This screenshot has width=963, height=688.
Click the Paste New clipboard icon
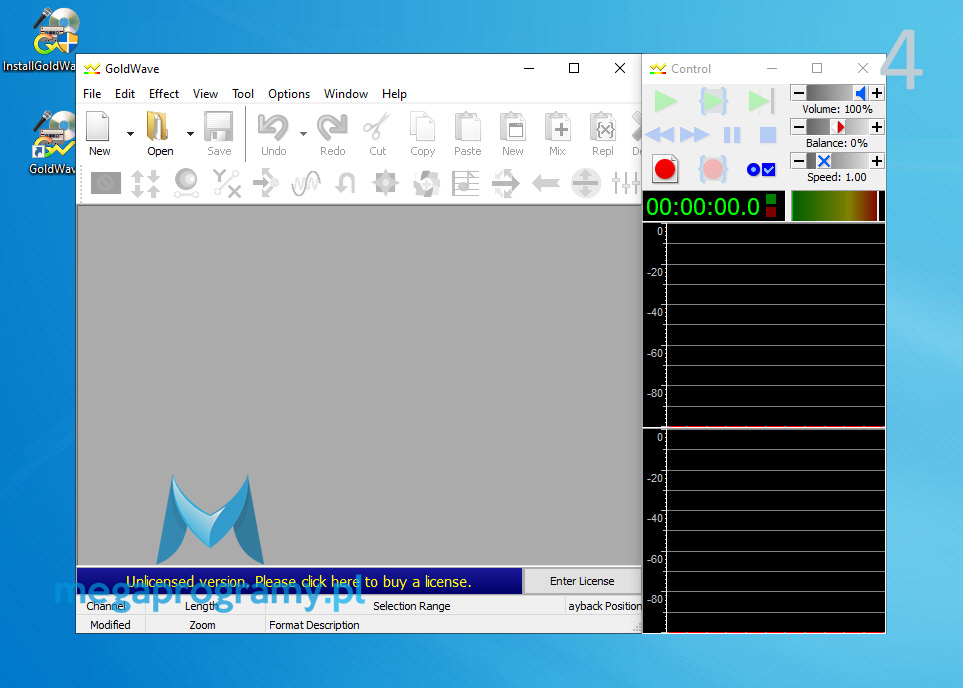512,133
